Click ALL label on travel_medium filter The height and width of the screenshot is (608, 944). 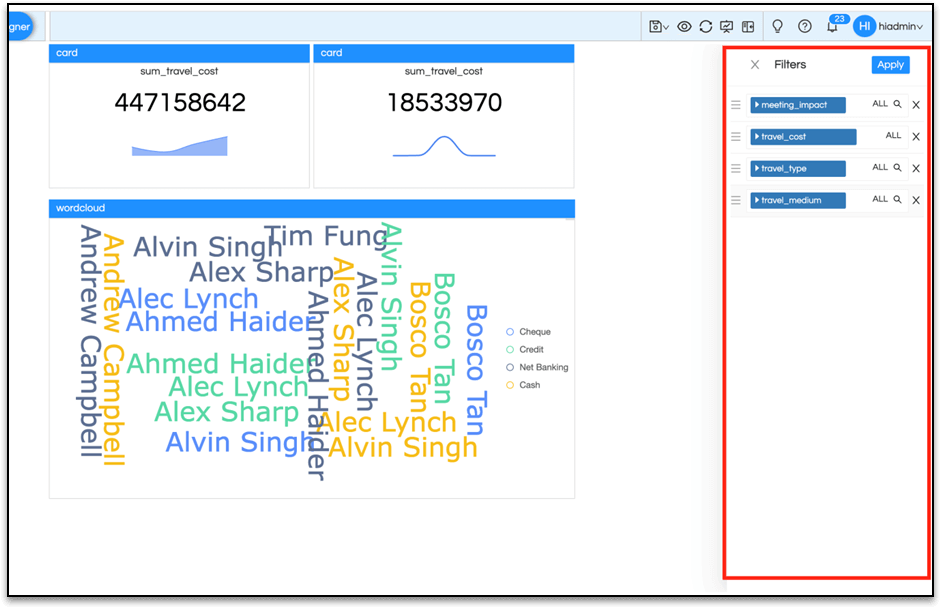pyautogui.click(x=880, y=199)
